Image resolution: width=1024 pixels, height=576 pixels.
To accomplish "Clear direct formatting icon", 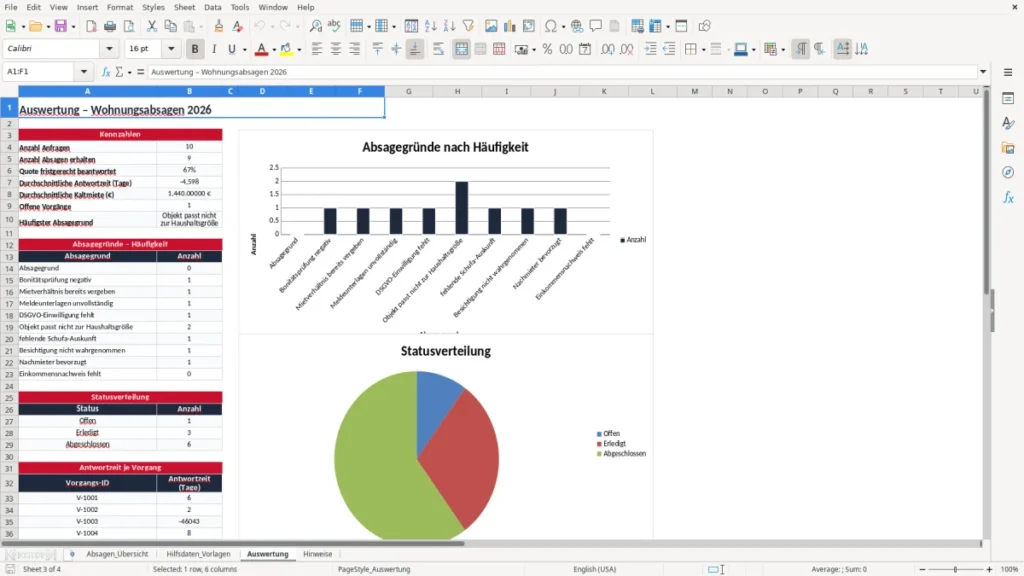I will point(238,26).
